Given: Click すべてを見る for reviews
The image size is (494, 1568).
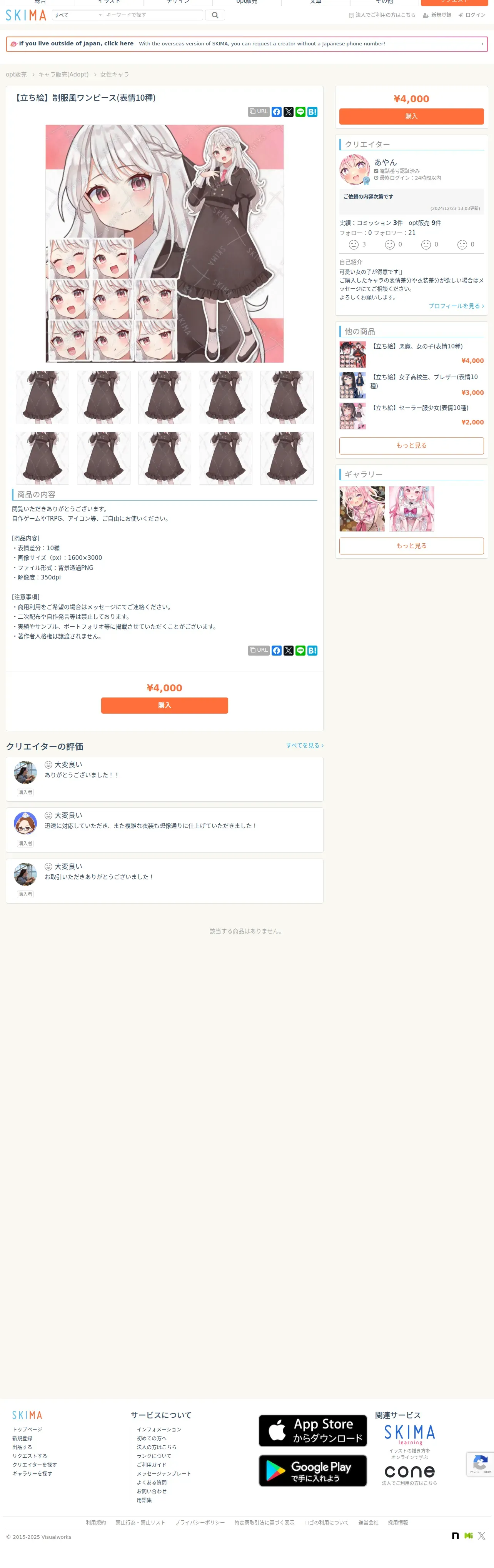Looking at the screenshot, I should (305, 746).
